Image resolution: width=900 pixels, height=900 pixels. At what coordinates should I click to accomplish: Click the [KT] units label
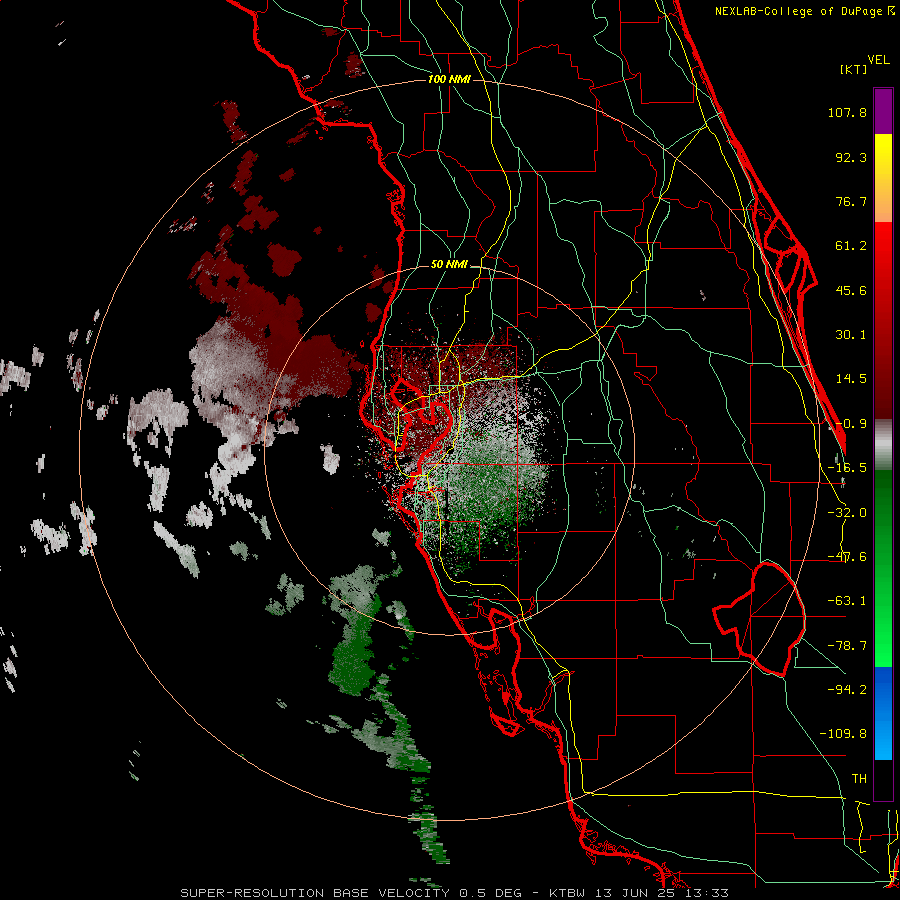tap(854, 69)
